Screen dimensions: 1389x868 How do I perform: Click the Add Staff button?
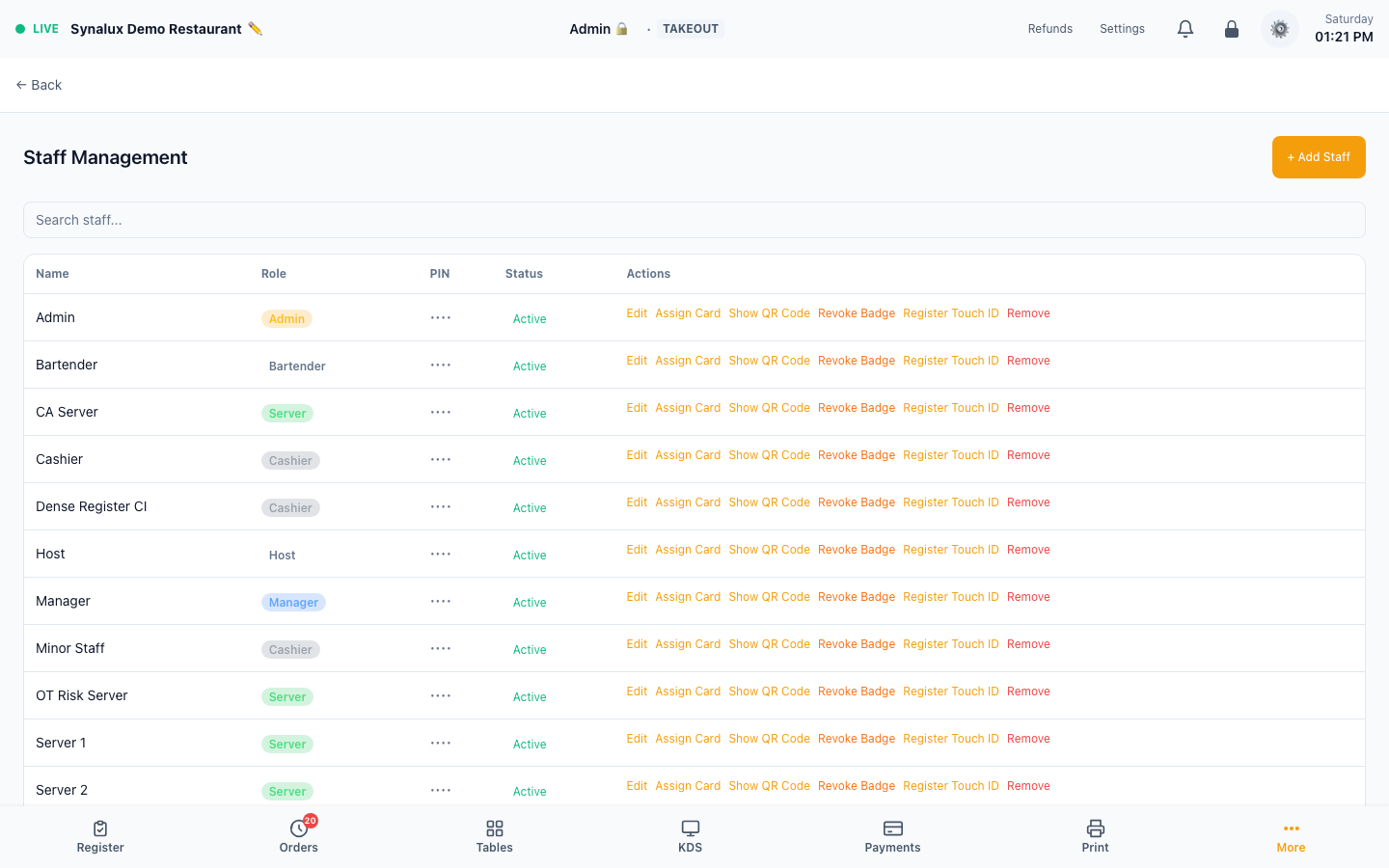tap(1319, 157)
